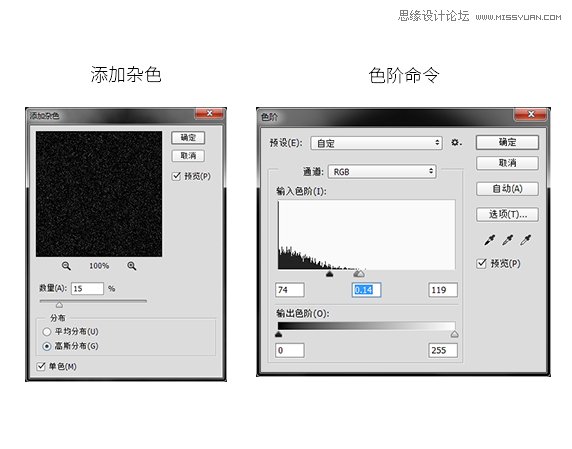Zoom in the Add Noise preview
The image size is (572, 449).
pyautogui.click(x=132, y=266)
